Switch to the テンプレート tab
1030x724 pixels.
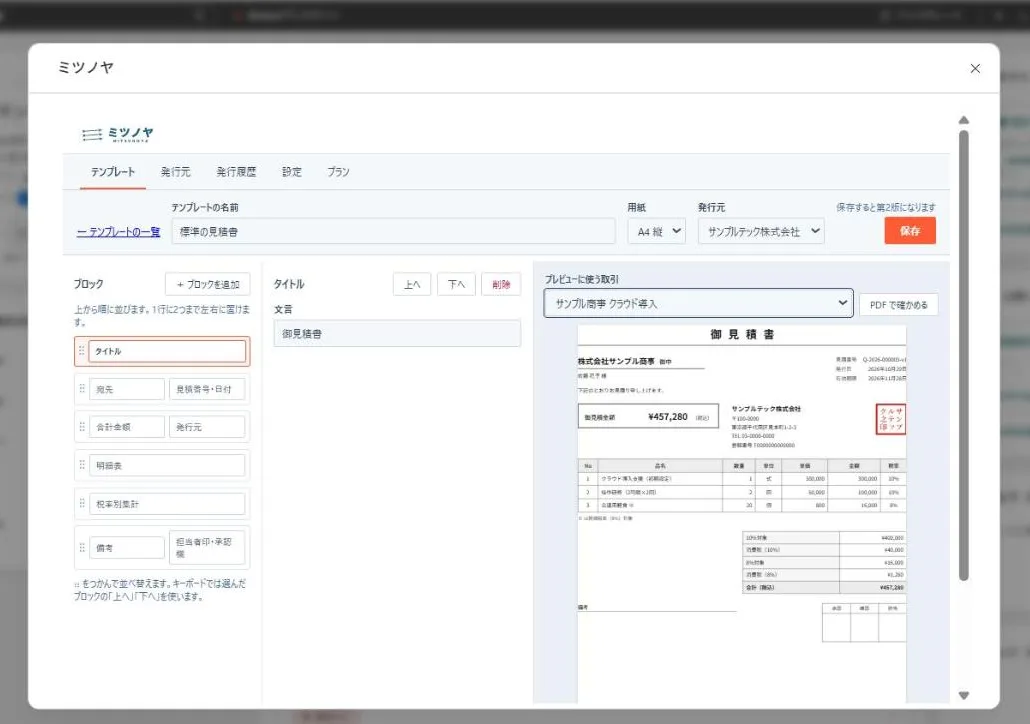[113, 172]
